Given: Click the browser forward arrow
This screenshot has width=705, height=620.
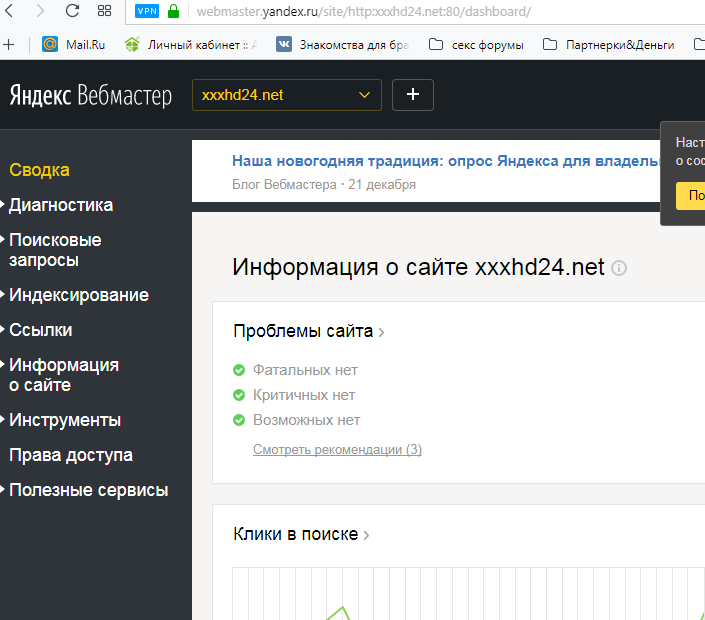Looking at the screenshot, I should tap(39, 12).
